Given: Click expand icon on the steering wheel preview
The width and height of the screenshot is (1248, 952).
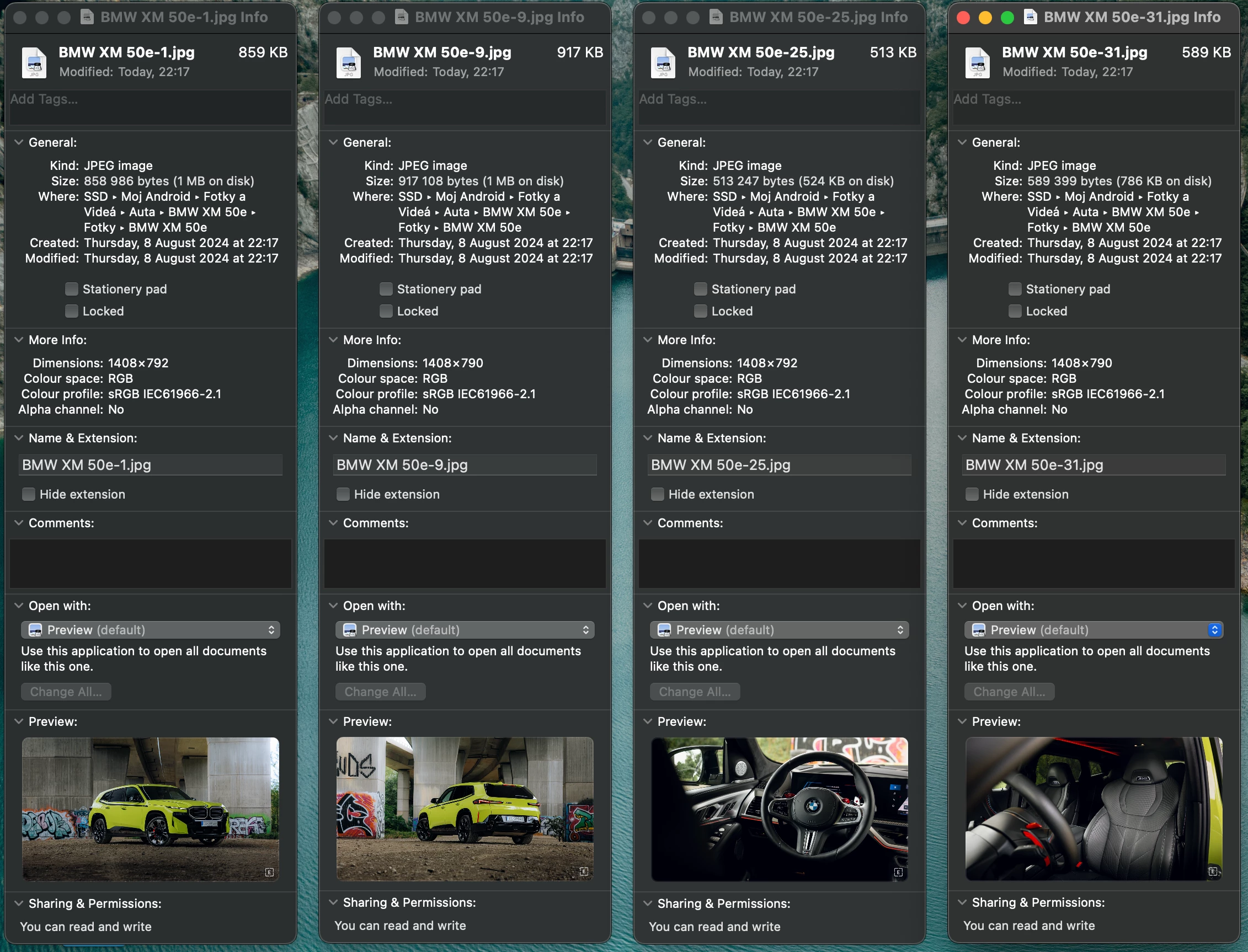Looking at the screenshot, I should pyautogui.click(x=898, y=872).
